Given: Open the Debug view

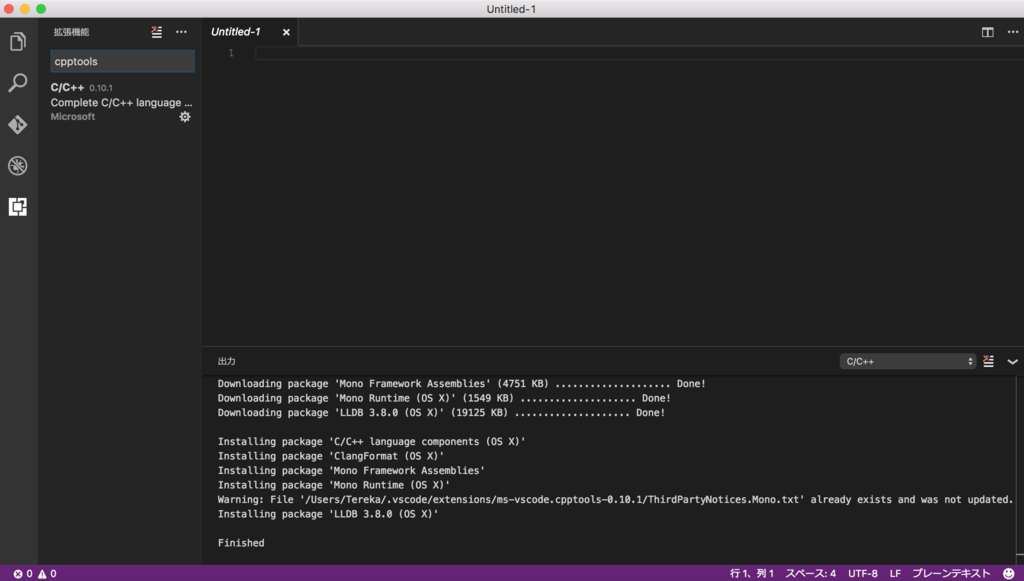Looking at the screenshot, I should click(18, 166).
